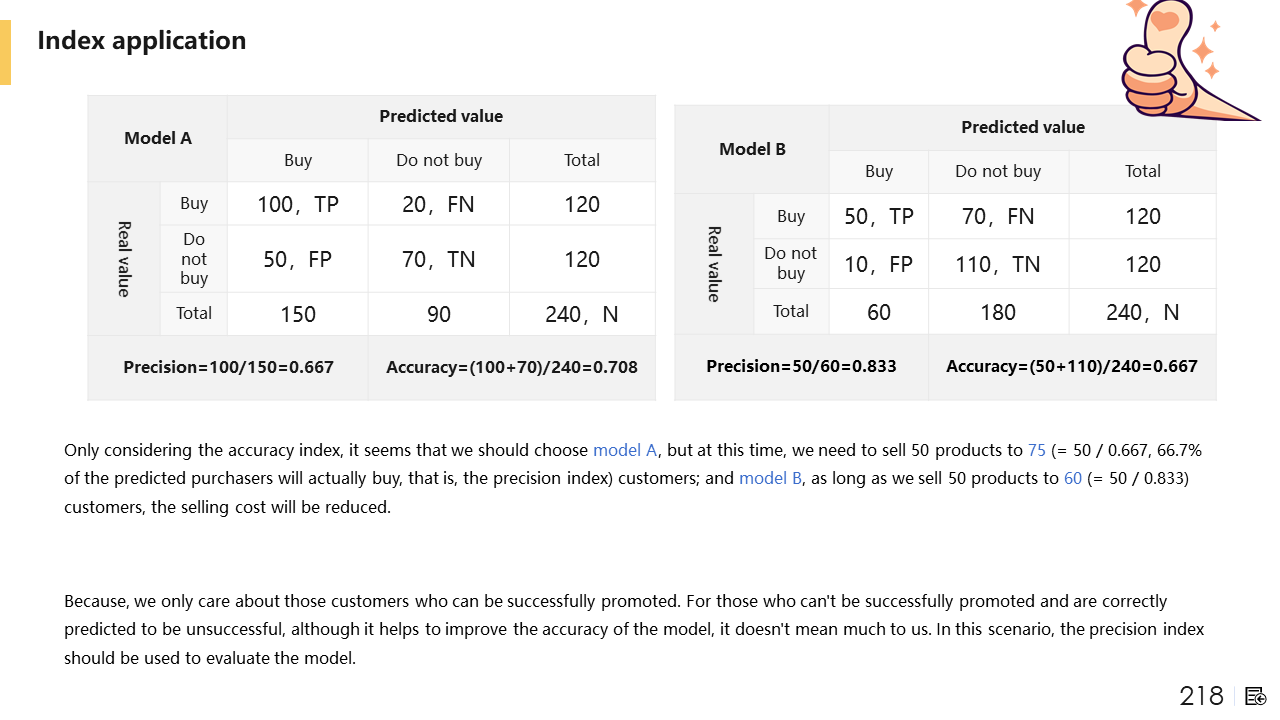Click Model B's "70, FN" cell
Screen dimensions: 1280x720
[x=998, y=216]
